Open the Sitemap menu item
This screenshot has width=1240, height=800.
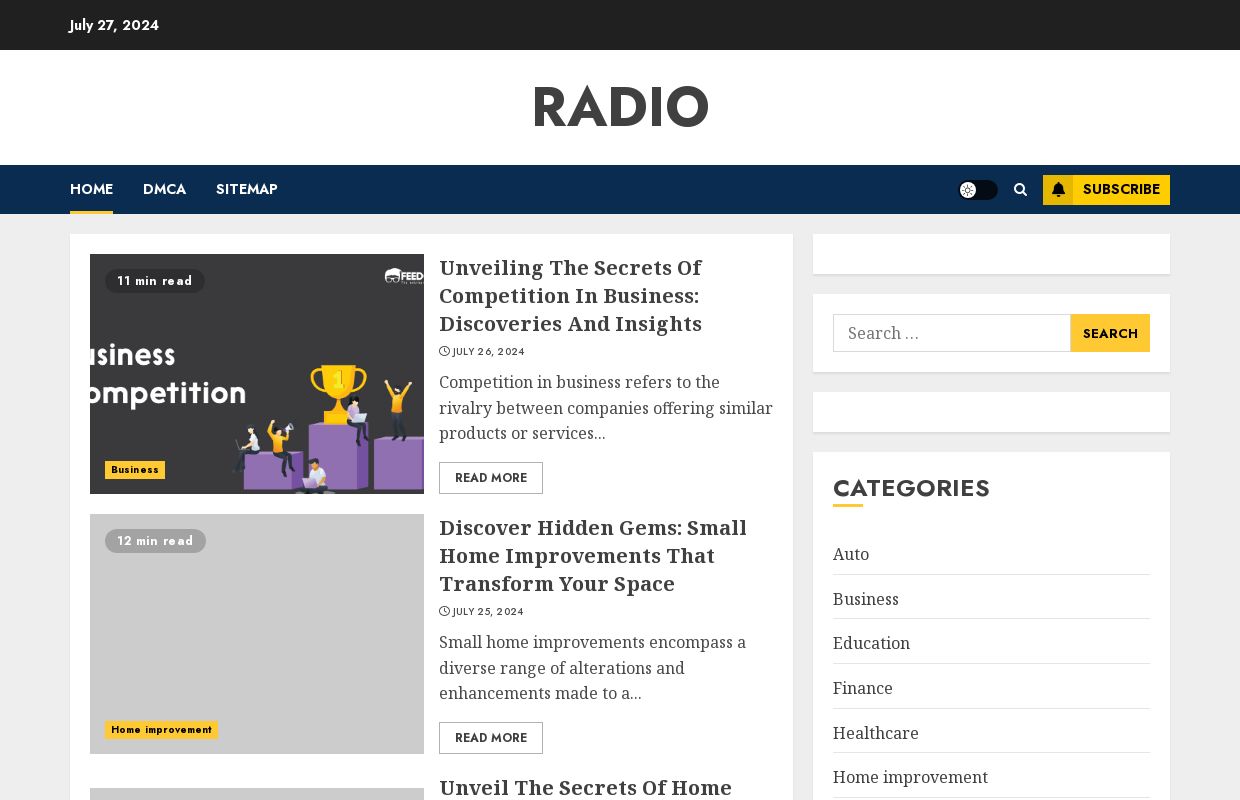[247, 189]
